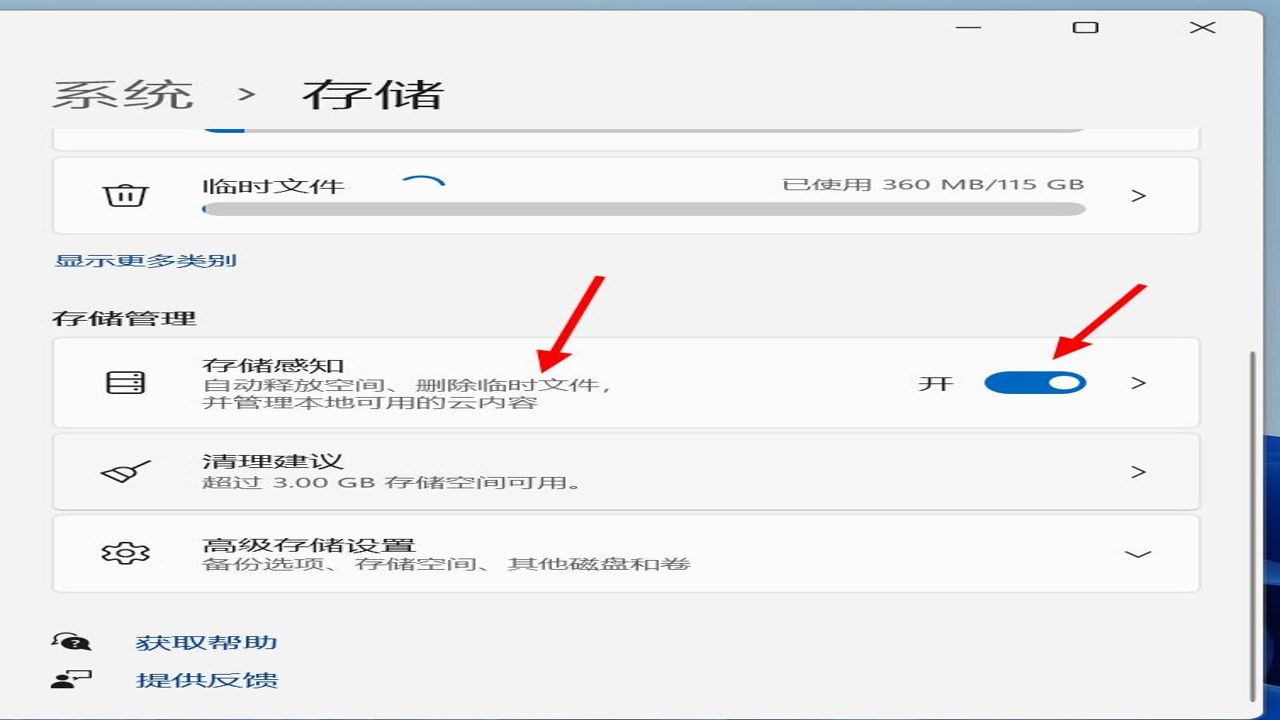Click the 清理建议 title text

pos(273,462)
